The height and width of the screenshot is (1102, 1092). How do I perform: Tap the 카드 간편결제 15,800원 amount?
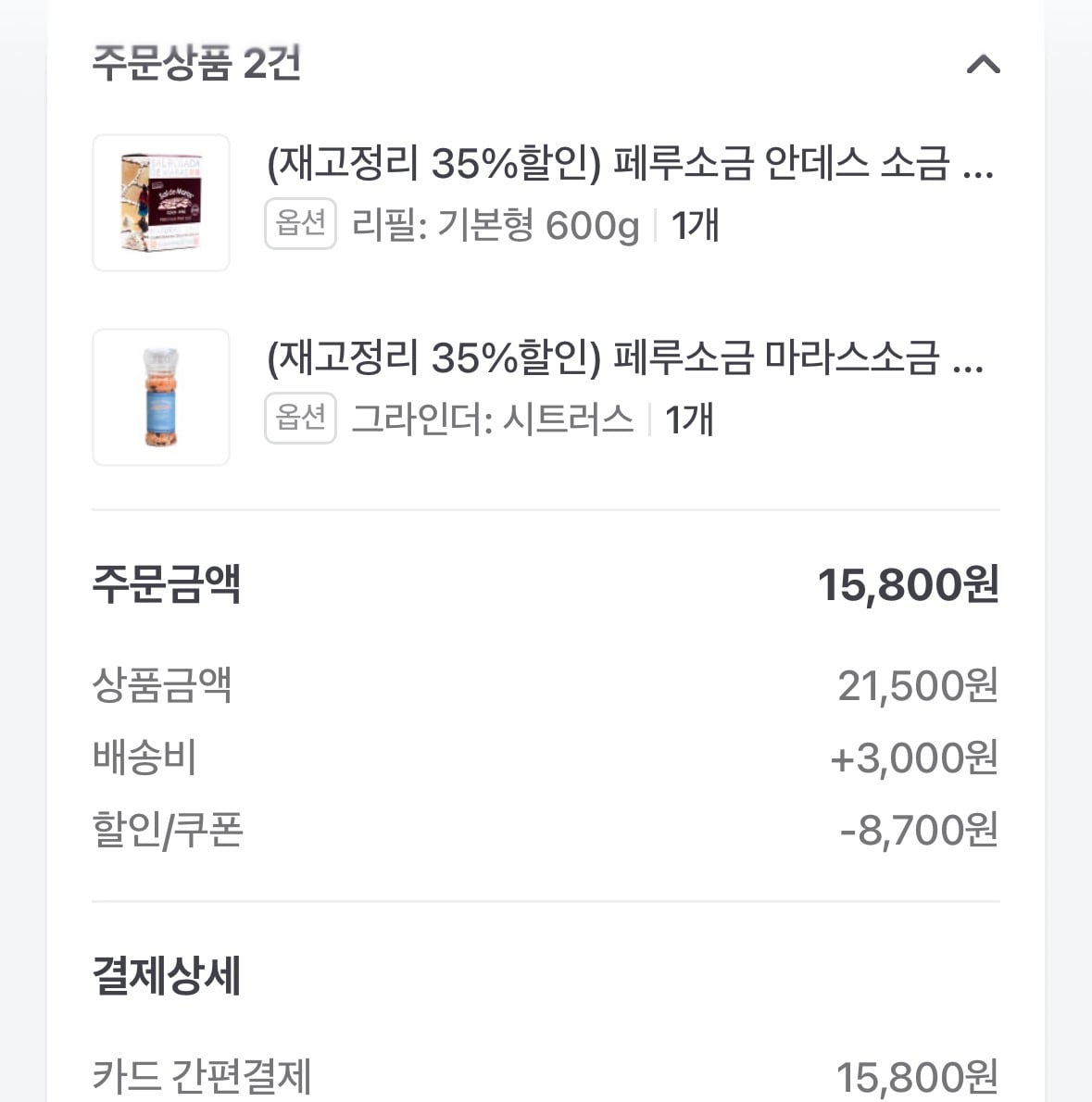click(917, 1077)
